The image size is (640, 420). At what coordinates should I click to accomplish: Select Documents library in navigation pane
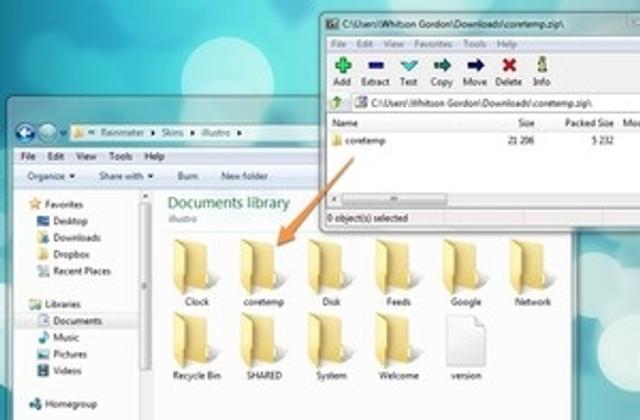coord(69,321)
